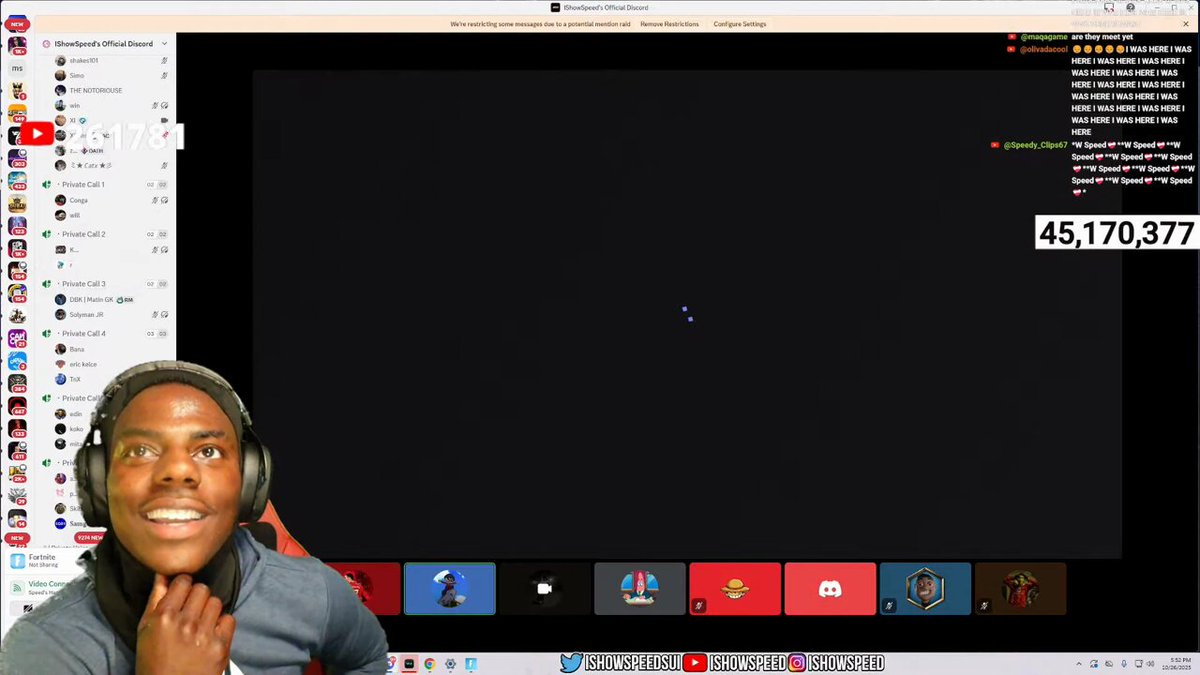This screenshot has height=675, width=1200.
Task: Open server icon with 611 badge
Action: click(x=17, y=450)
